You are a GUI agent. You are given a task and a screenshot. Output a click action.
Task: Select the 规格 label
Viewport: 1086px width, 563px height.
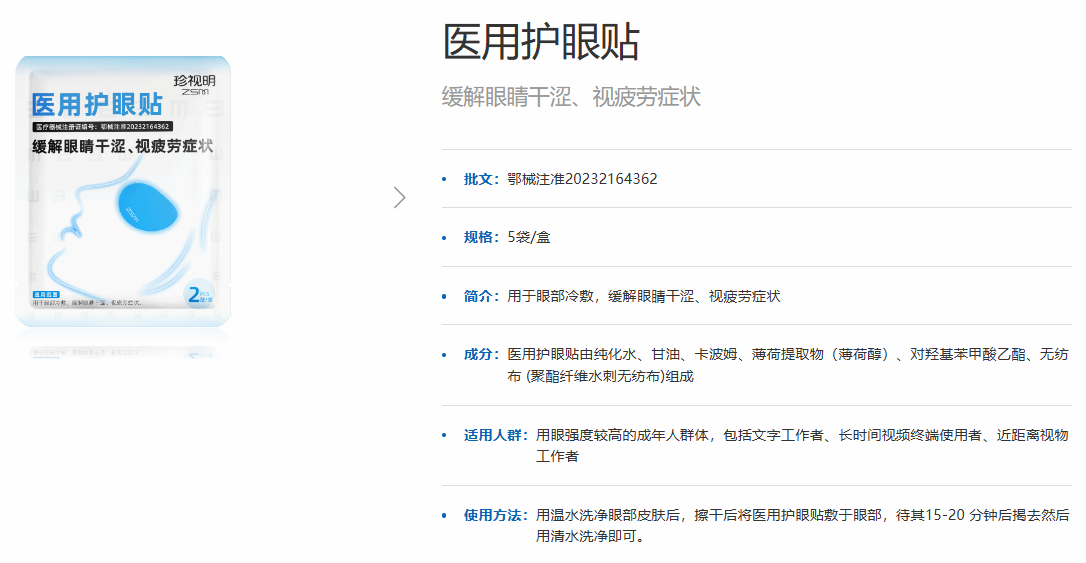tap(480, 237)
